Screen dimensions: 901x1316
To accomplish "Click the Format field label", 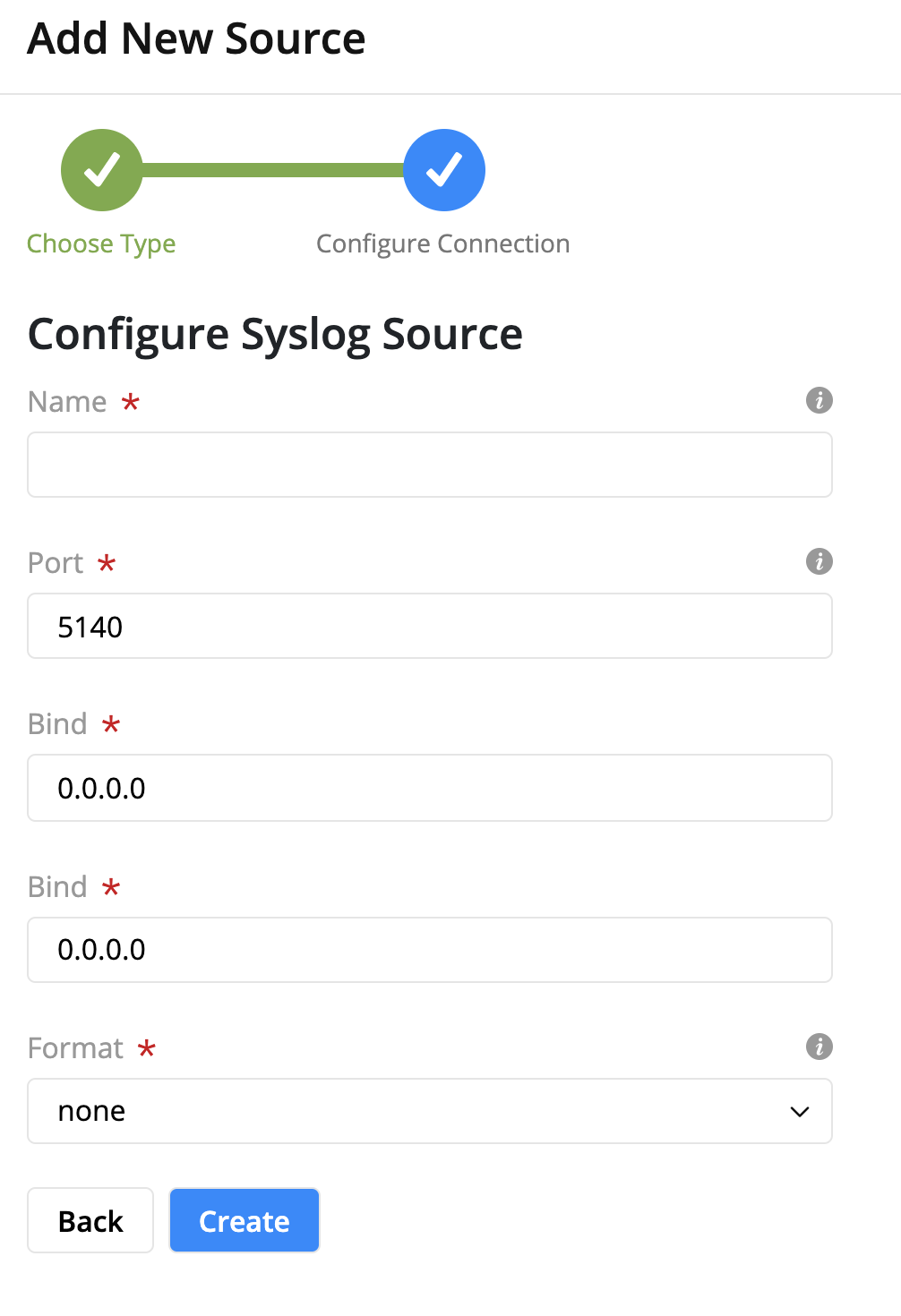I will [75, 1048].
